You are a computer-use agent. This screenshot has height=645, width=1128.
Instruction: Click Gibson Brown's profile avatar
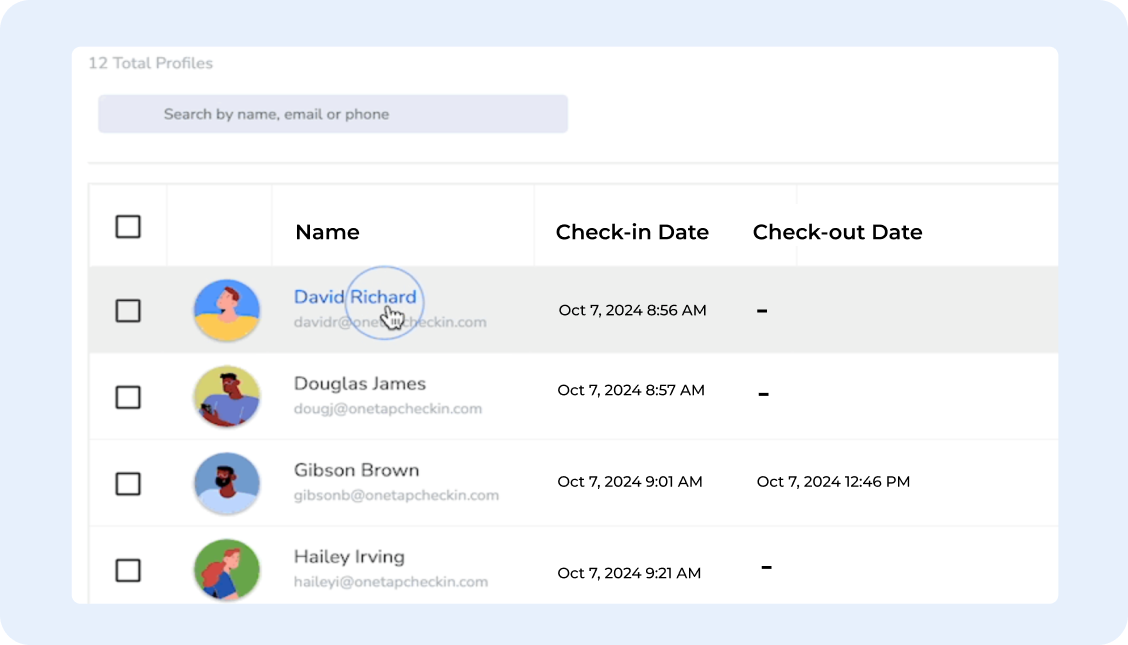(227, 484)
